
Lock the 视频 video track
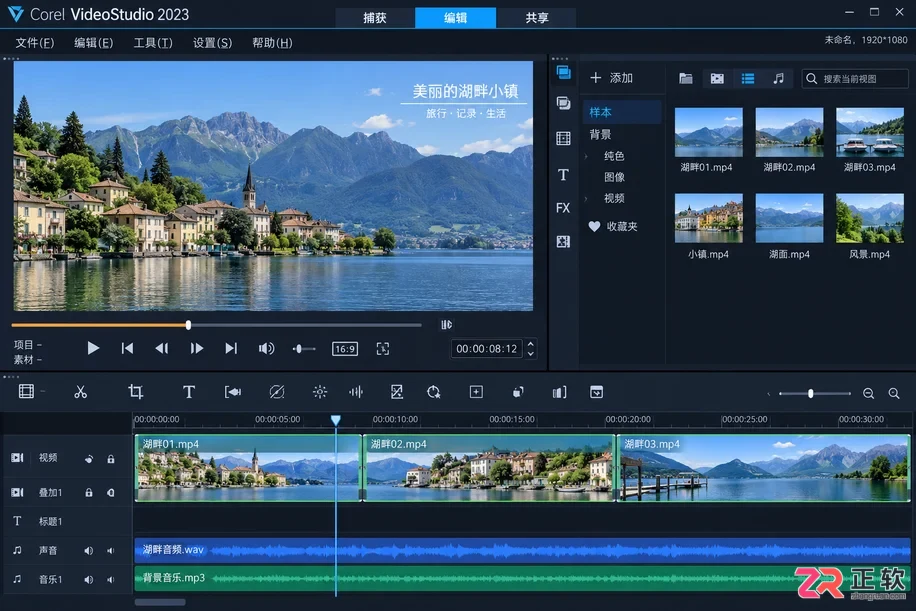click(x=110, y=459)
